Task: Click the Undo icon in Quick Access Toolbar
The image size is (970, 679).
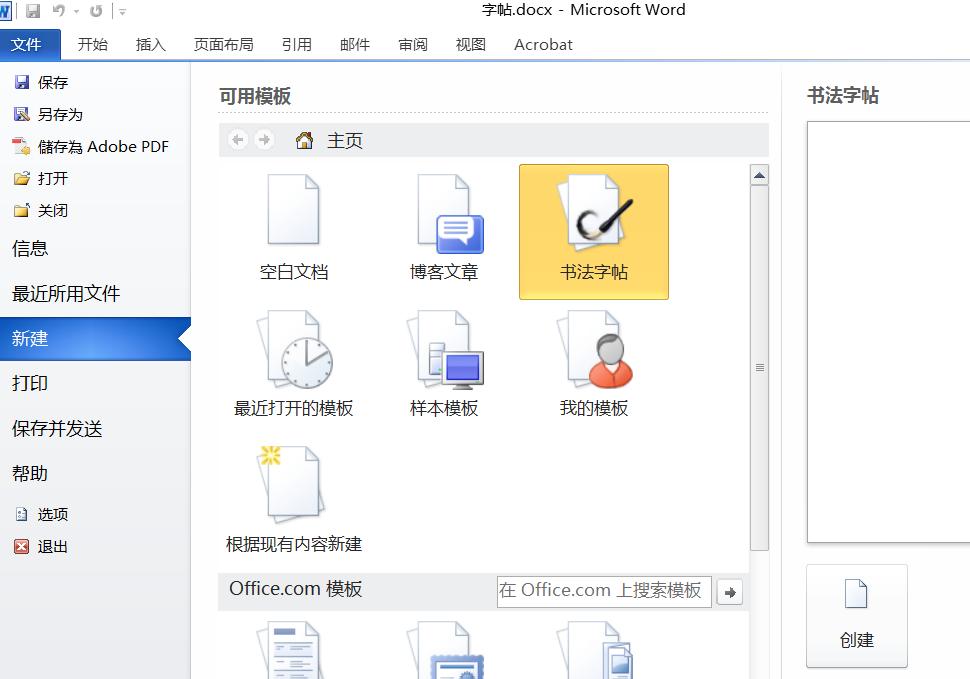Action: click(x=58, y=9)
